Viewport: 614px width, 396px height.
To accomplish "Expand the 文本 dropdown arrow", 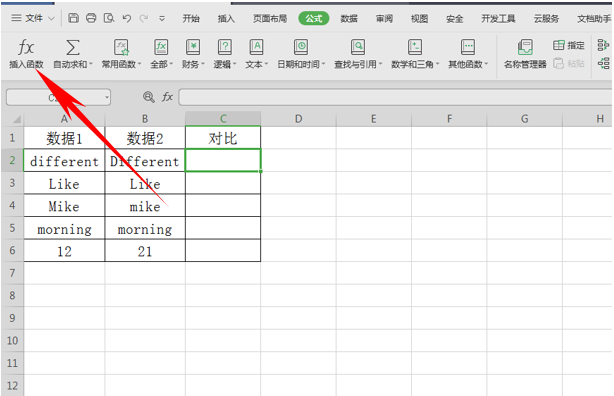I will pos(266,64).
